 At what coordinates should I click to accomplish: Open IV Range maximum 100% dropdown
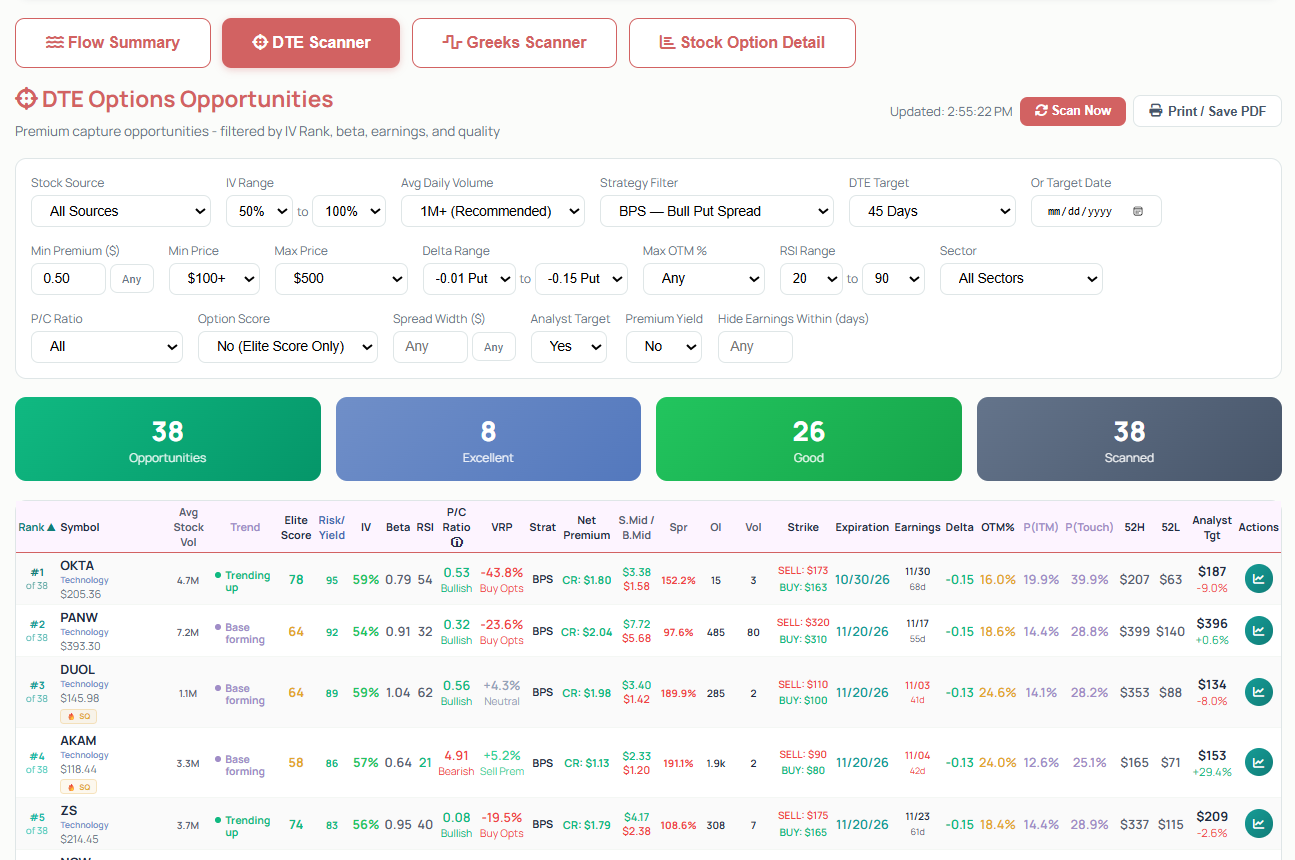349,211
